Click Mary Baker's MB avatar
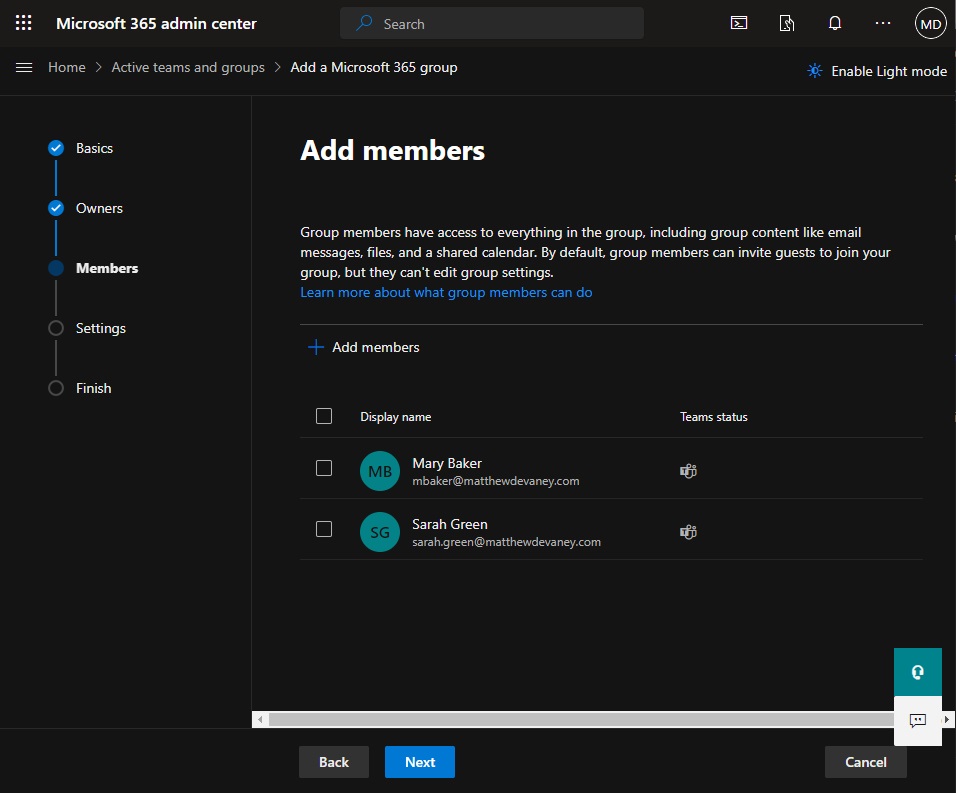The height and width of the screenshot is (793, 956). point(380,471)
